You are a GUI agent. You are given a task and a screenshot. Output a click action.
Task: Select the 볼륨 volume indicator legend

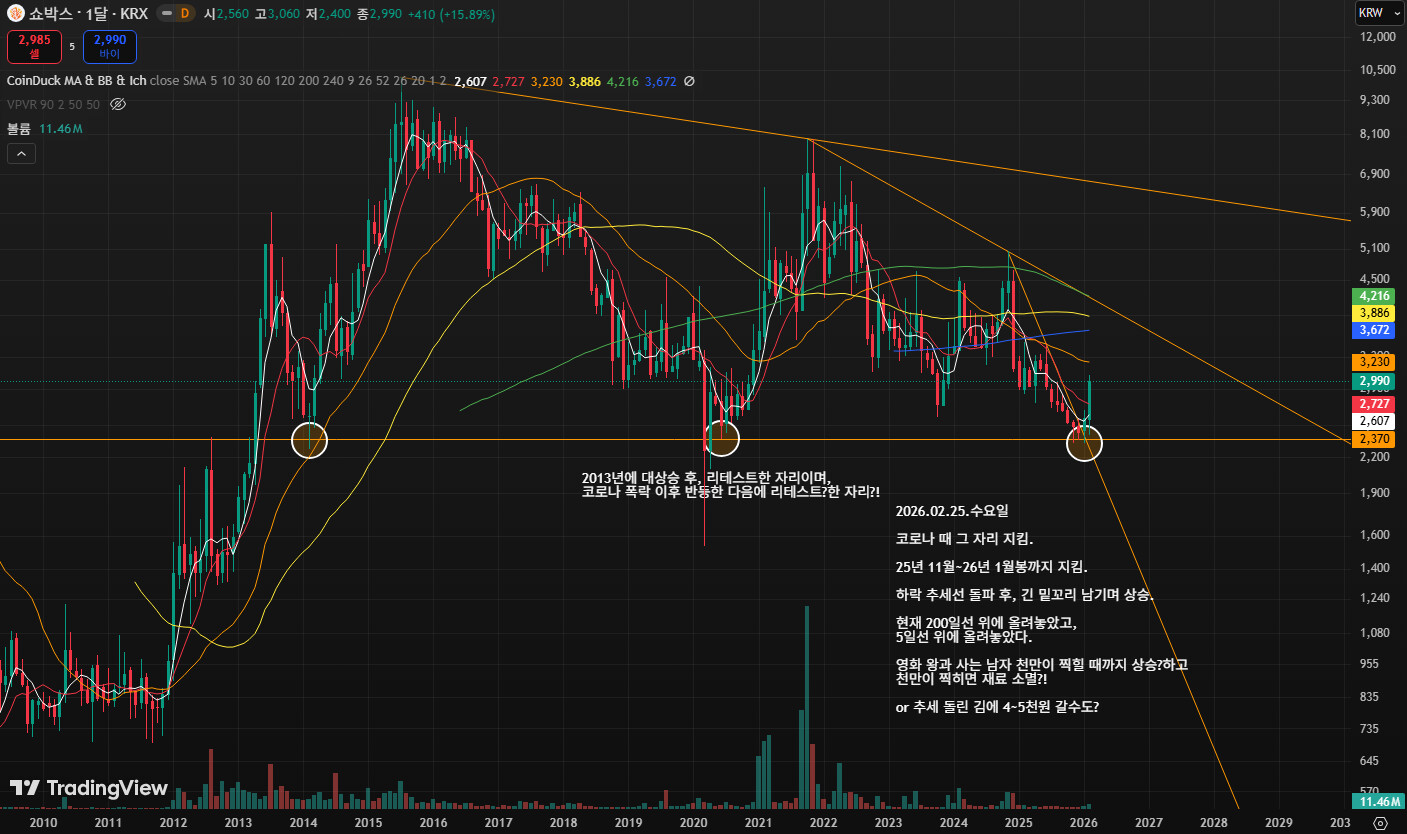tap(19, 129)
